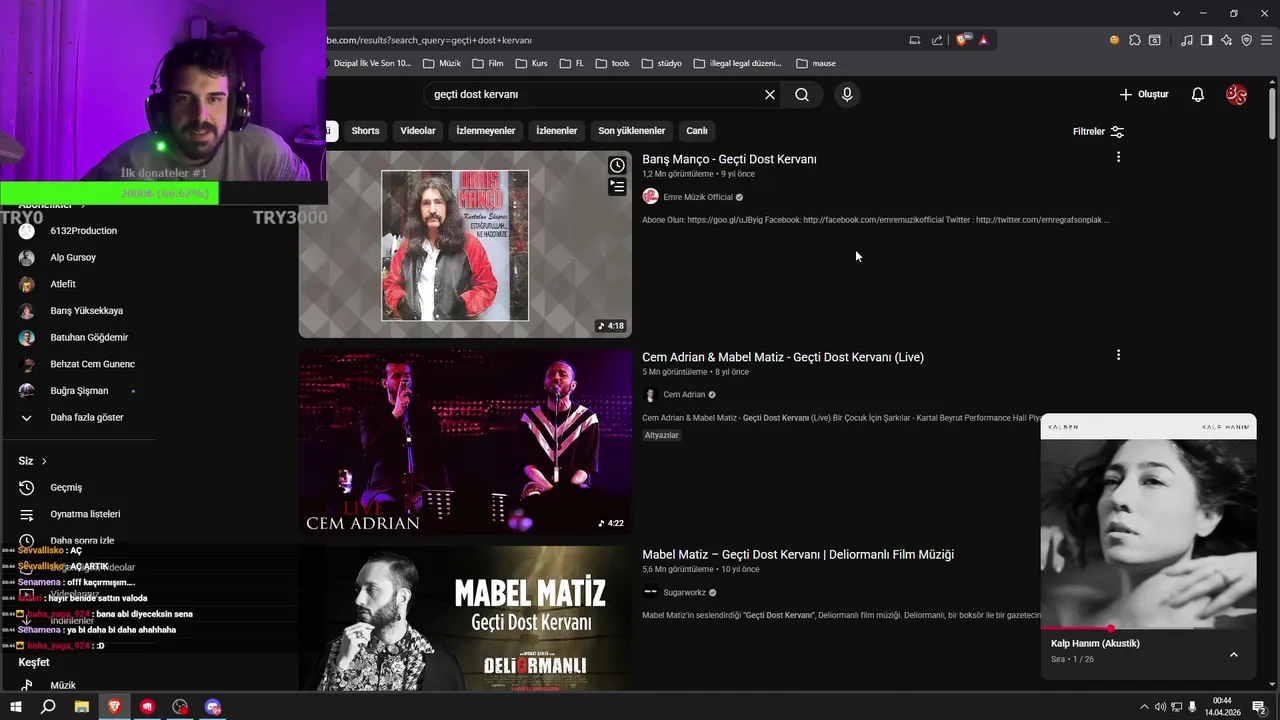The width and height of the screenshot is (1280, 720).
Task: Open Filtreler filter options
Action: point(1098,131)
